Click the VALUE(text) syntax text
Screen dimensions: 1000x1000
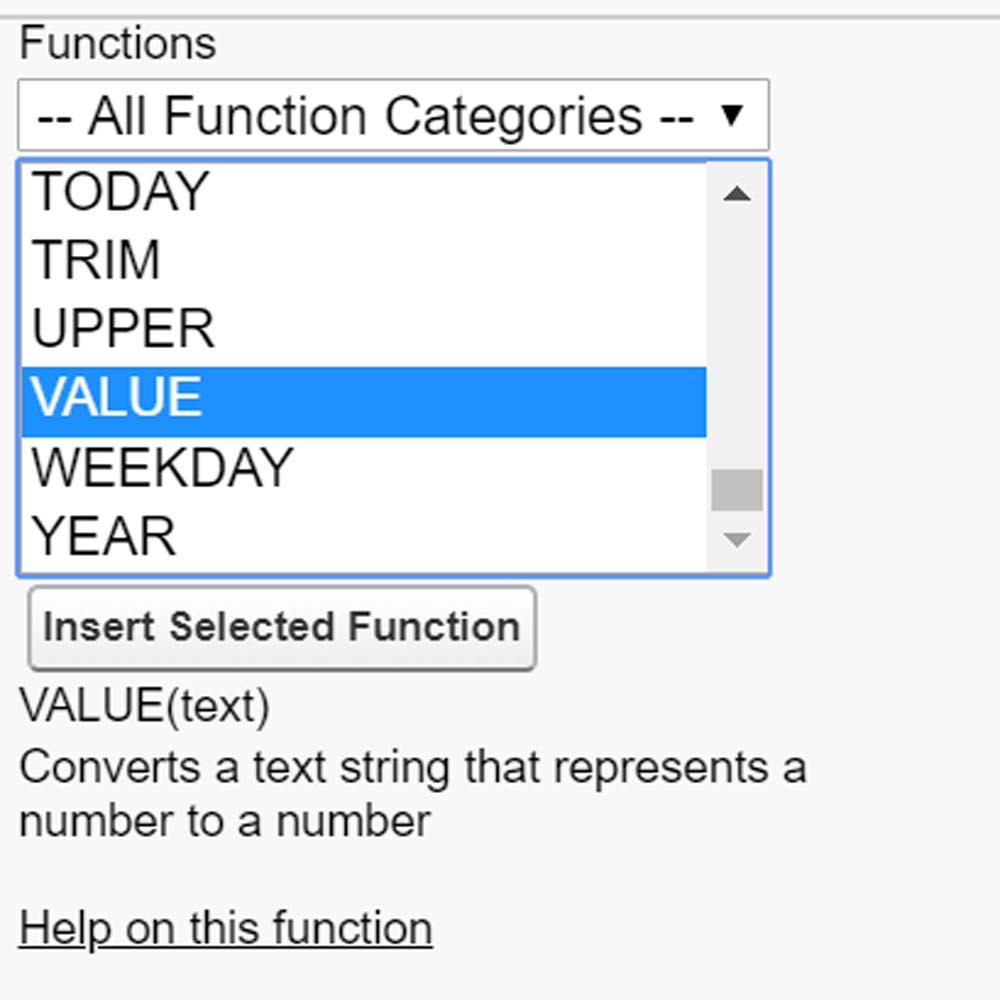pyautogui.click(x=144, y=707)
